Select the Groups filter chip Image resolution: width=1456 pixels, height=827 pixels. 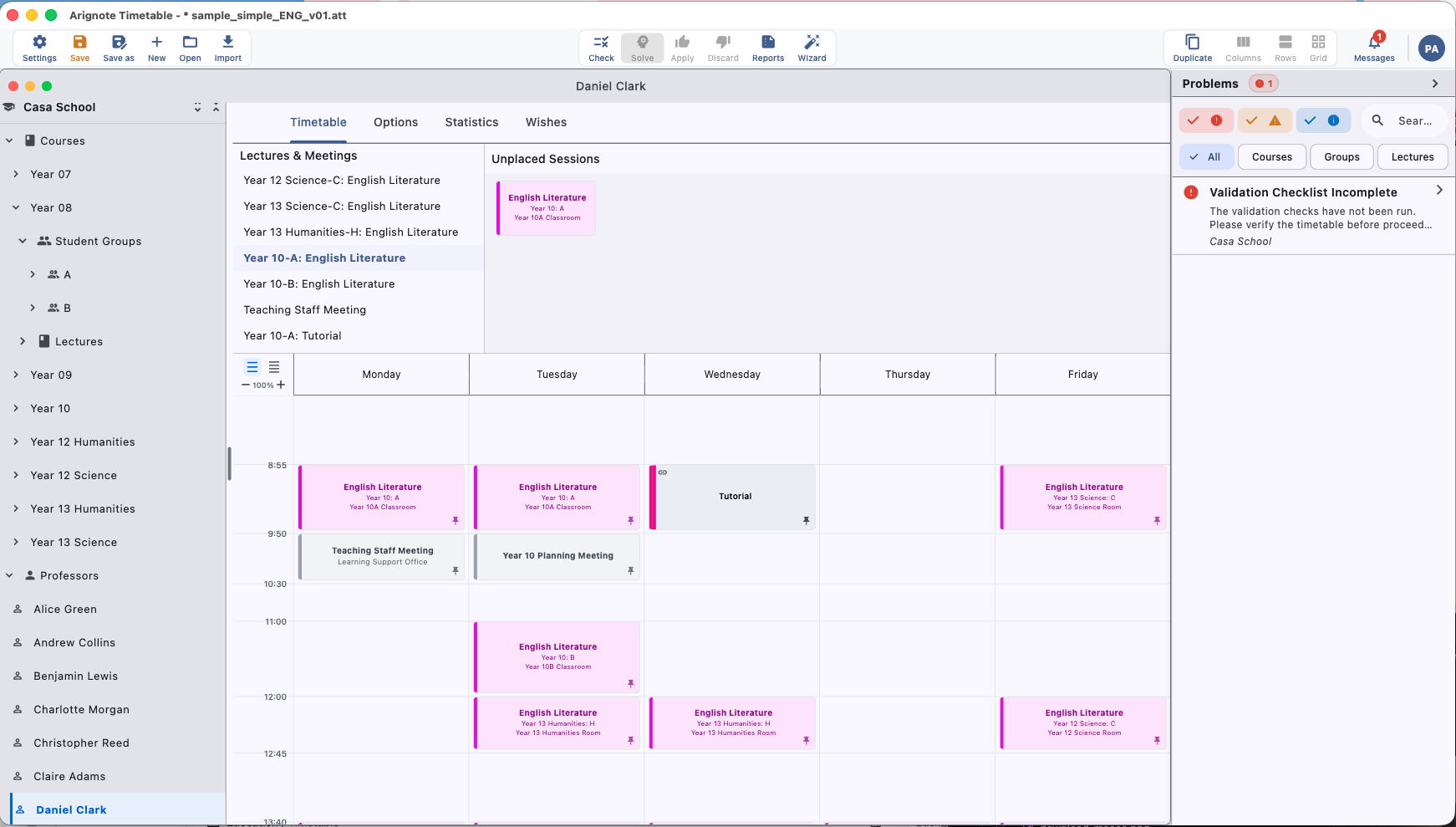pos(1341,156)
